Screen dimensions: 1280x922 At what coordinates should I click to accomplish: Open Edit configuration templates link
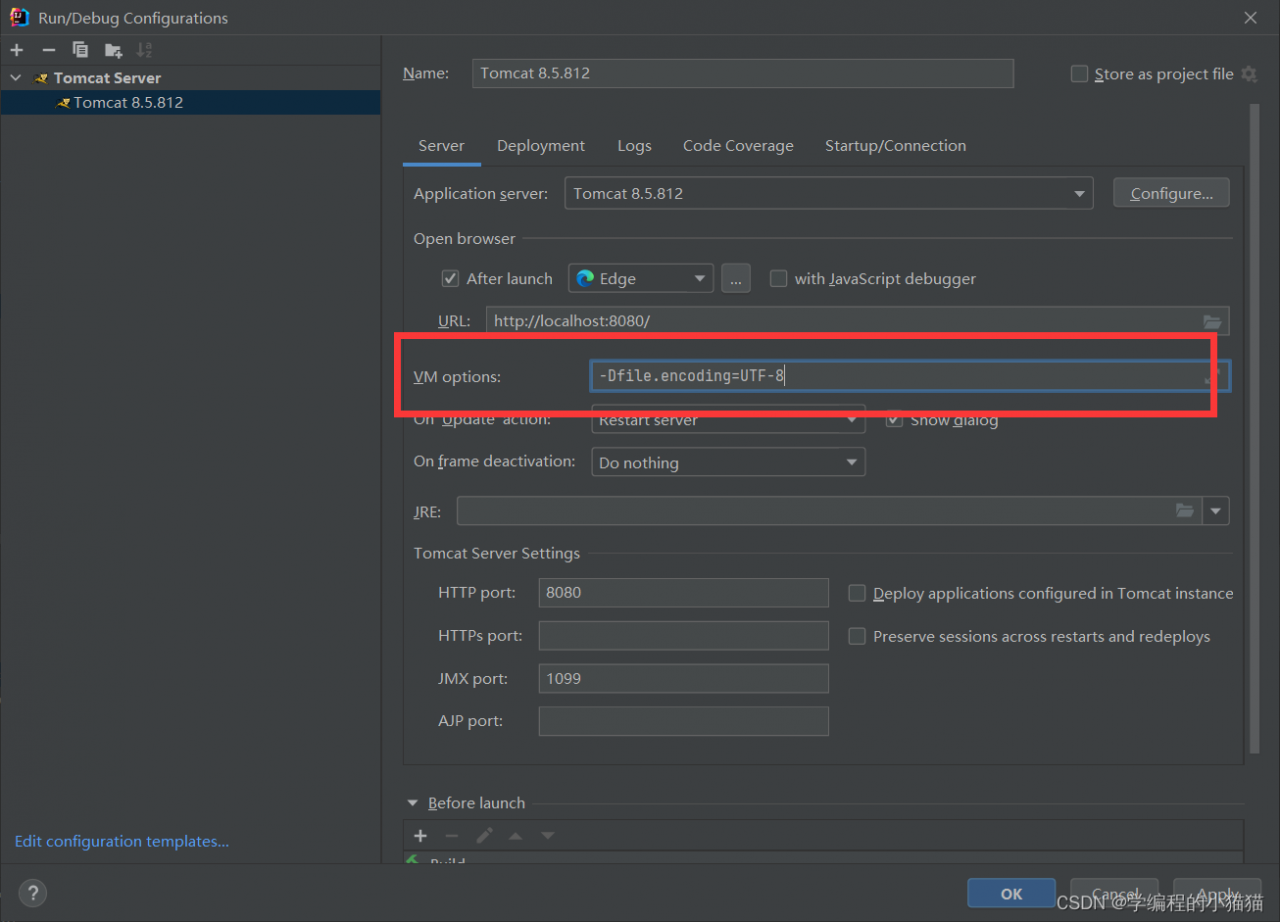click(122, 842)
